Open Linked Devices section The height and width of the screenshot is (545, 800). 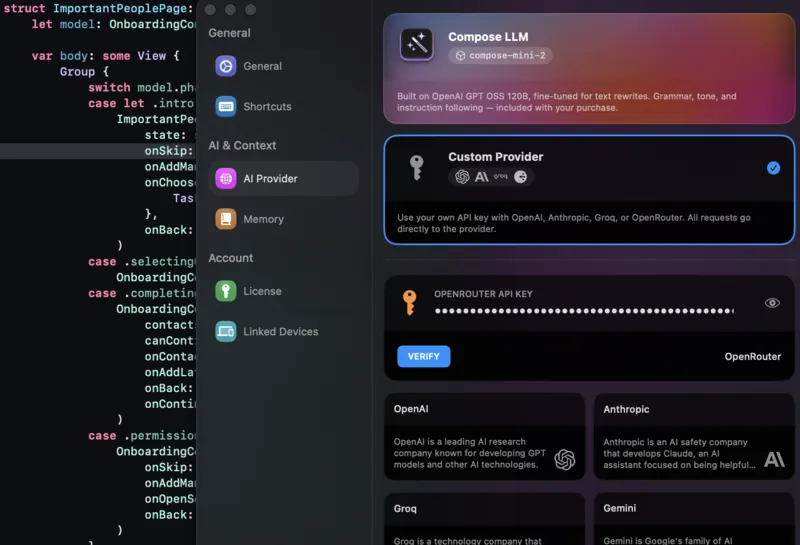[x=283, y=332]
